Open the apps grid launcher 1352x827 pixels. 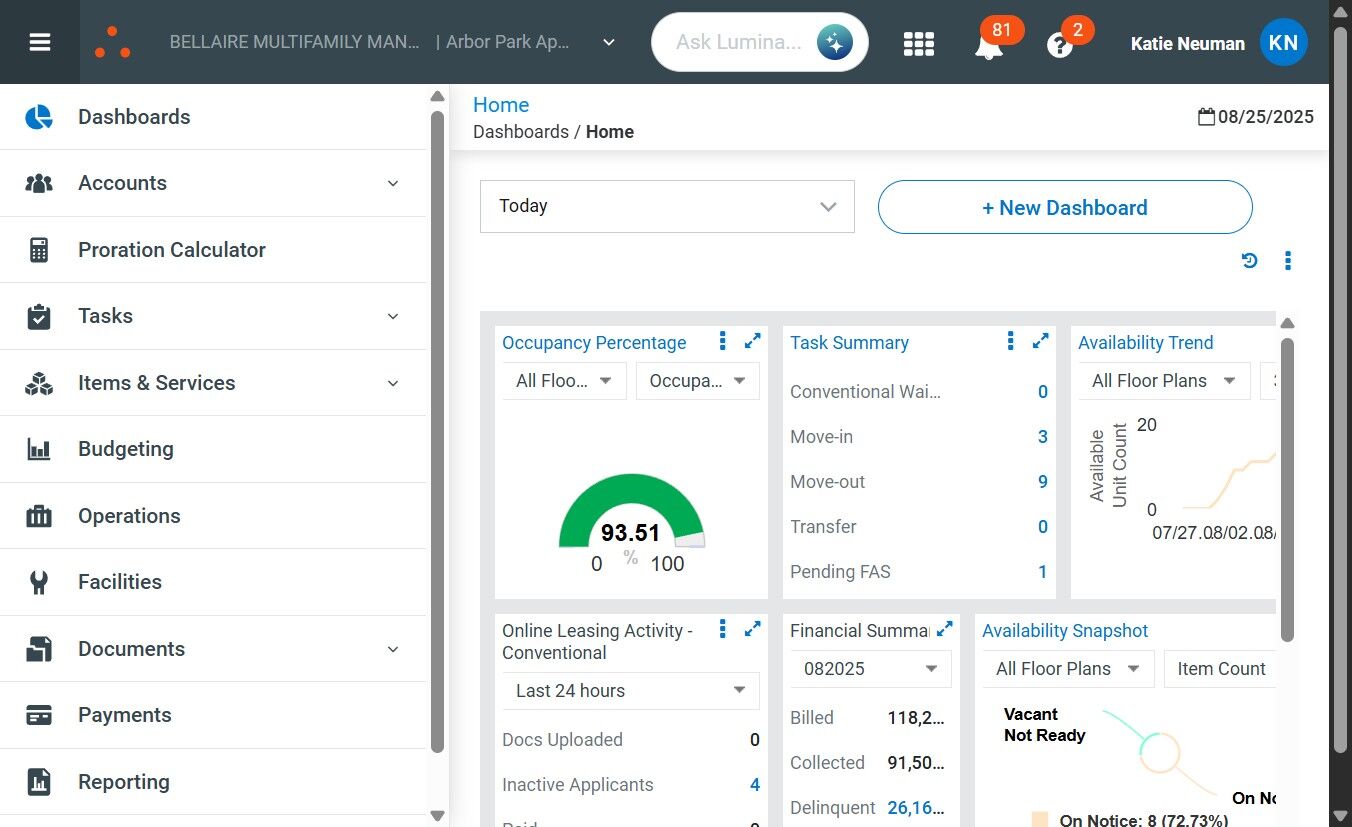(918, 43)
